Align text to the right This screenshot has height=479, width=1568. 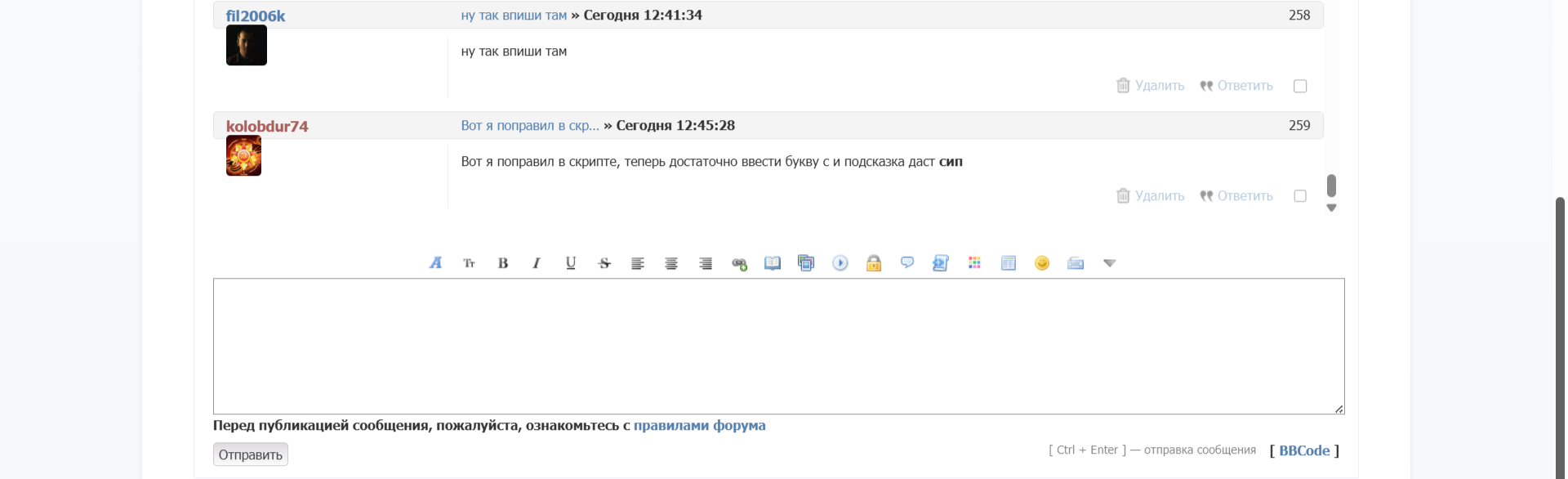pyautogui.click(x=706, y=263)
